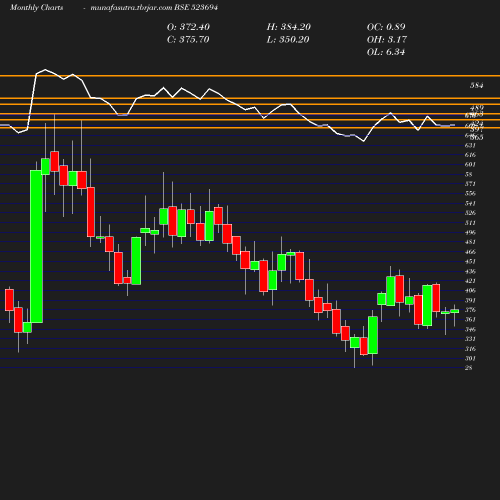
Task: Click the '421' price axis label
Action: tap(470, 281)
